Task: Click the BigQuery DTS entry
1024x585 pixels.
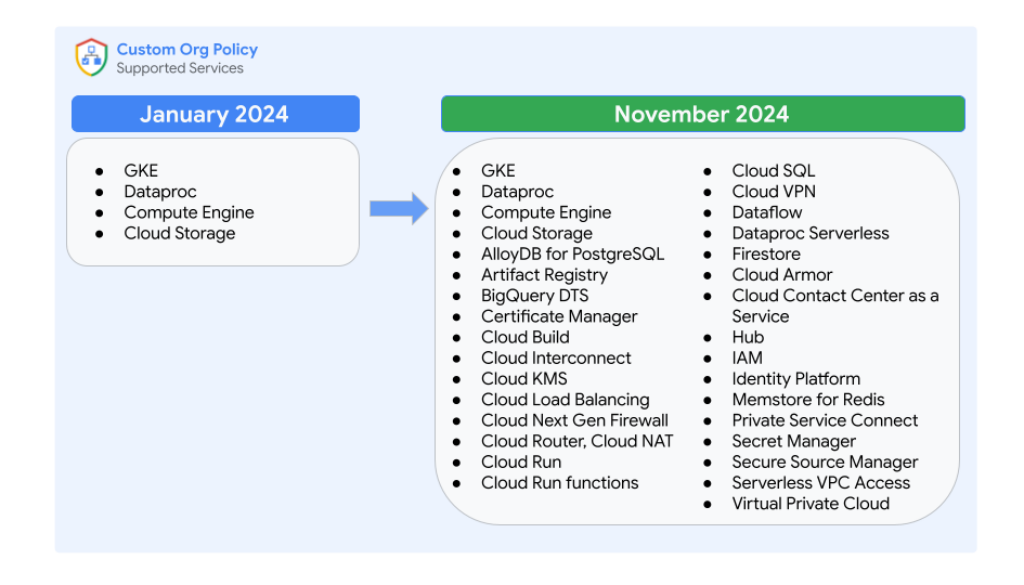Action: [534, 296]
